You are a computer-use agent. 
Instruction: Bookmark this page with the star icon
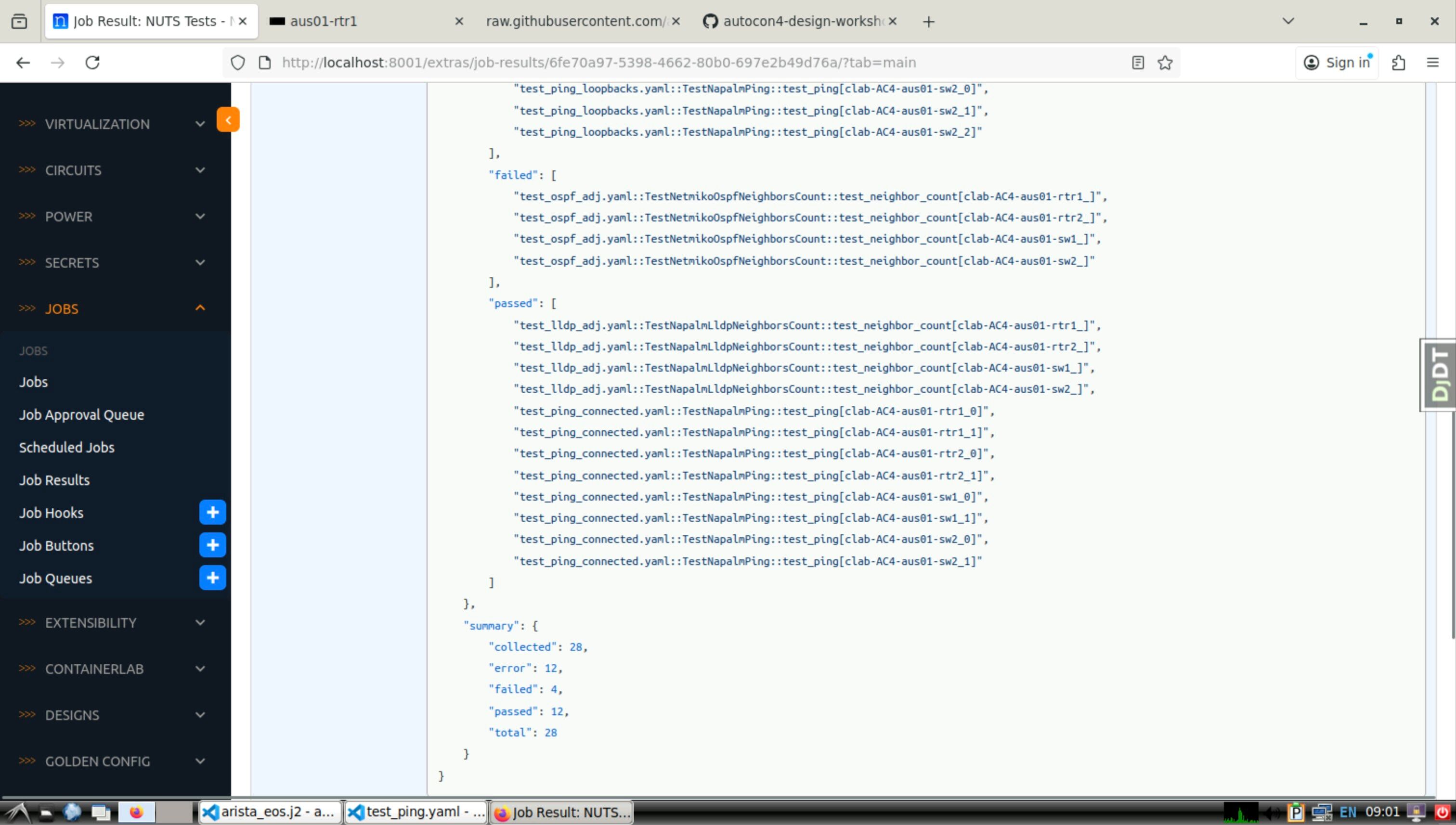1165,62
